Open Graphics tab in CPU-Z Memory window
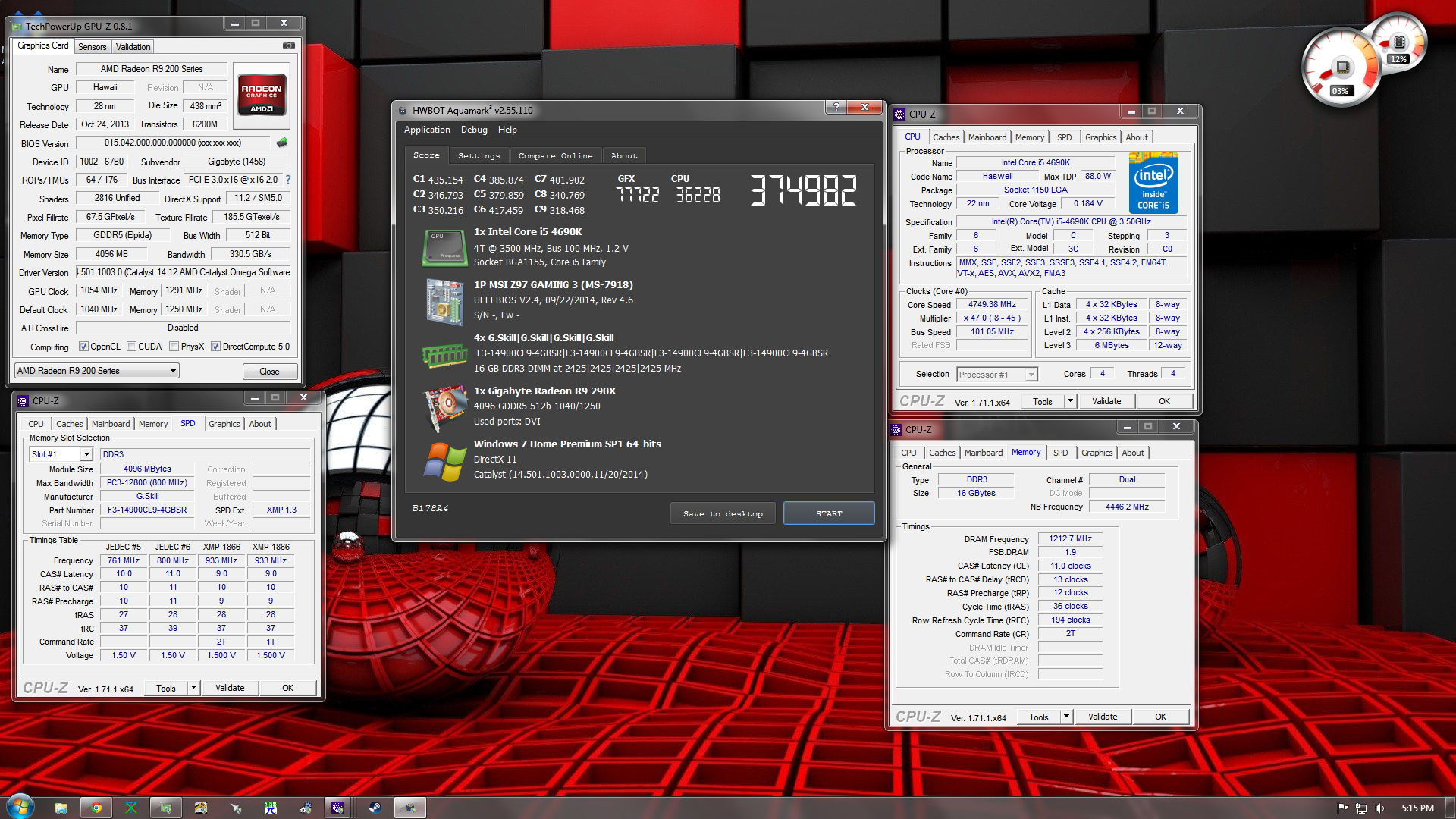The image size is (1456, 819). [x=1097, y=453]
